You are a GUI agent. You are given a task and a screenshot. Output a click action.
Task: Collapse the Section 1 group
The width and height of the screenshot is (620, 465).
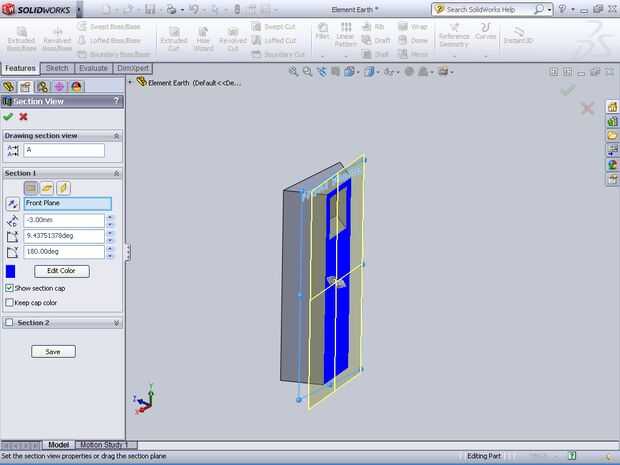coord(116,173)
